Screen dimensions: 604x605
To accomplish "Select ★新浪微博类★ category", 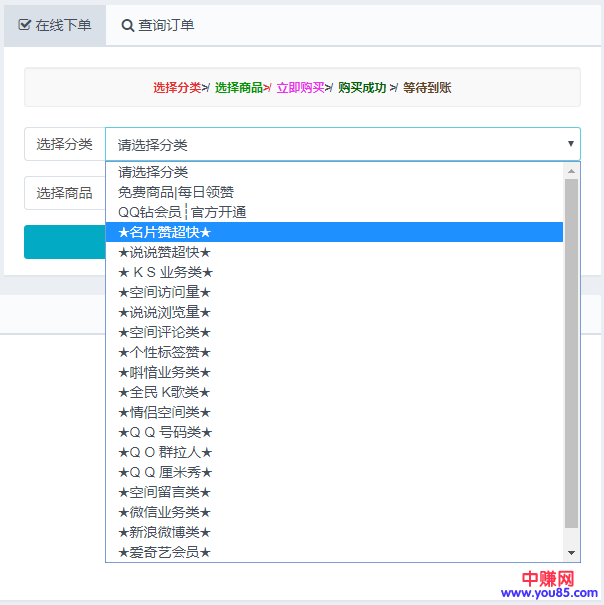I will tap(164, 532).
